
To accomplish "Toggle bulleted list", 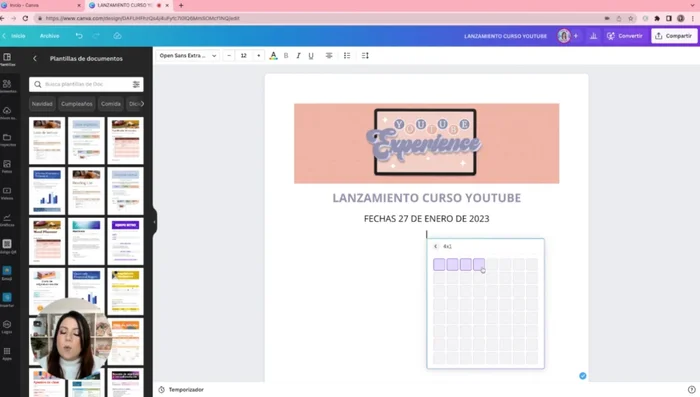I will 347,56.
